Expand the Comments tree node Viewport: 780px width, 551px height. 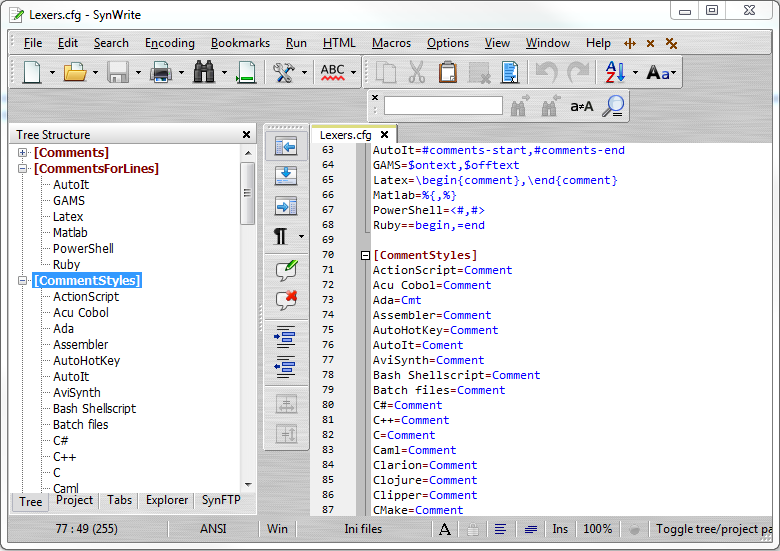point(23,153)
